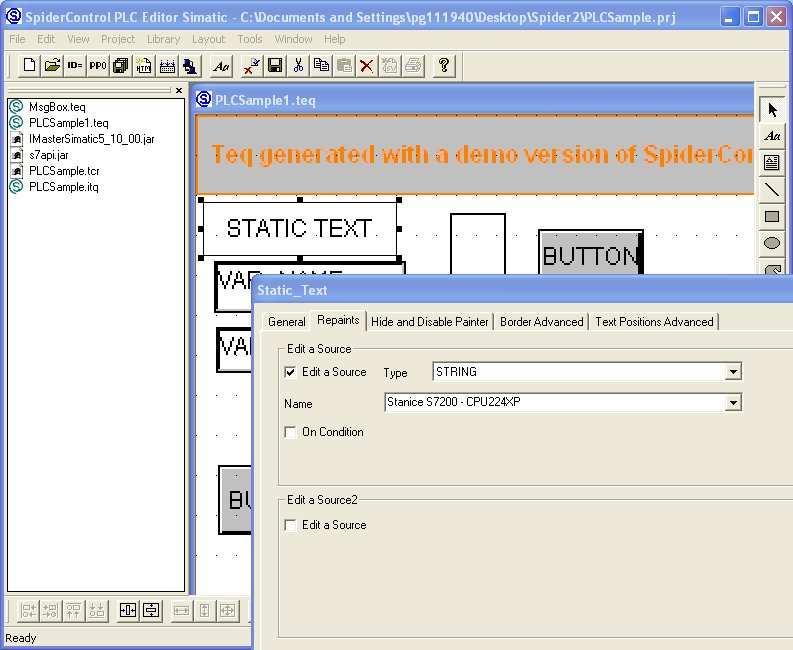Uncheck Edit a Source in first group
The height and width of the screenshot is (650, 793).
(290, 372)
